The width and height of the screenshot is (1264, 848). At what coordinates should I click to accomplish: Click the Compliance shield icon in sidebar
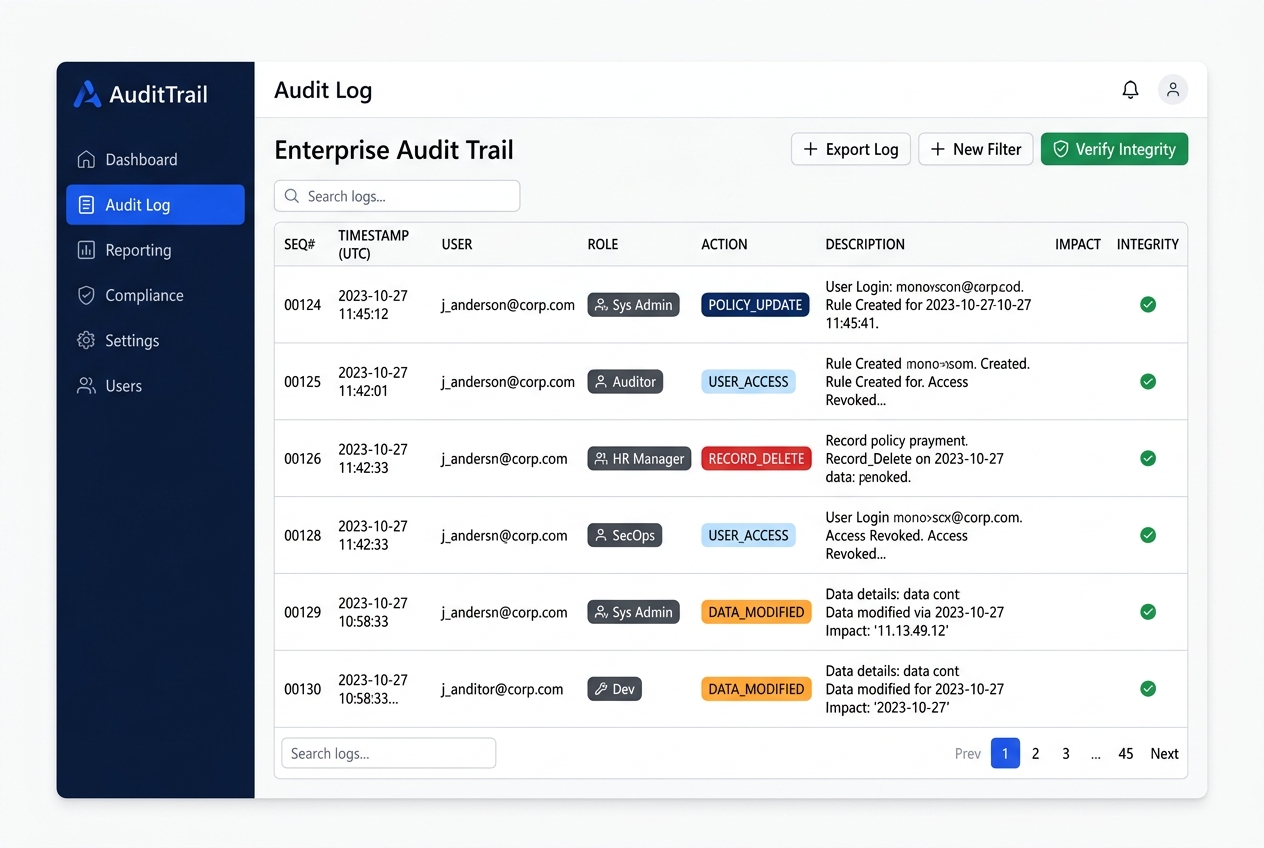(86, 295)
